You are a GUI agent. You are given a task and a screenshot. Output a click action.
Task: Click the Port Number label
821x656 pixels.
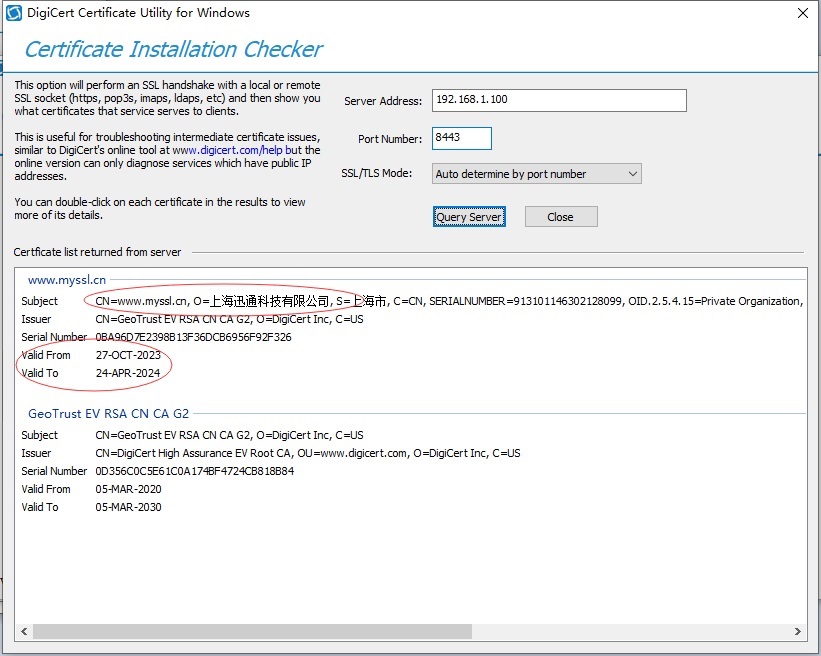[390, 139]
